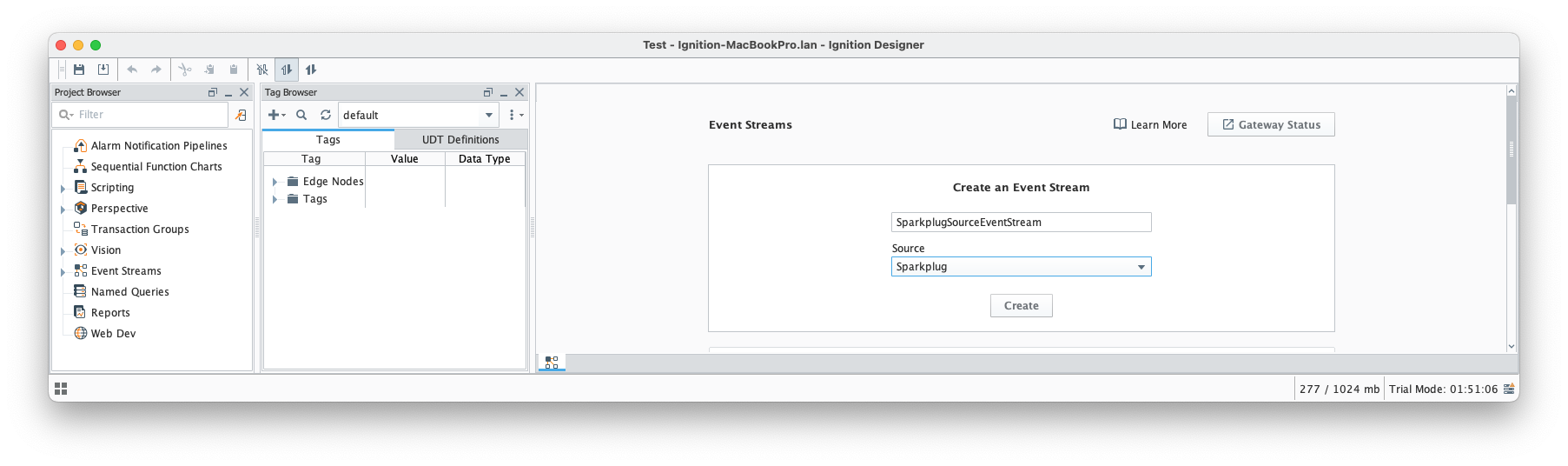
Task: Expand the Scripting tree node
Action: pos(63,189)
